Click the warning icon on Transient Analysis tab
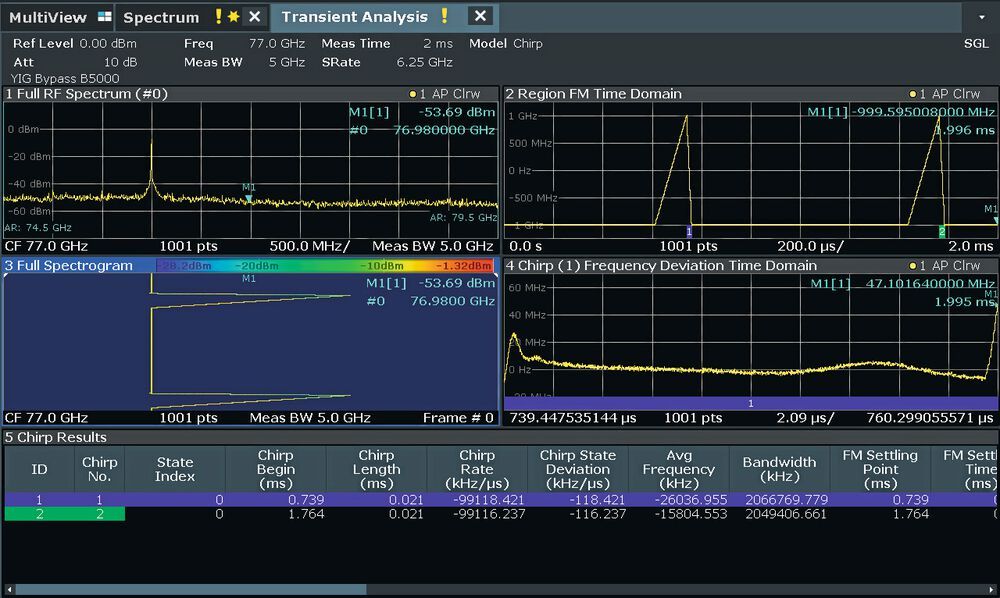 [x=442, y=17]
